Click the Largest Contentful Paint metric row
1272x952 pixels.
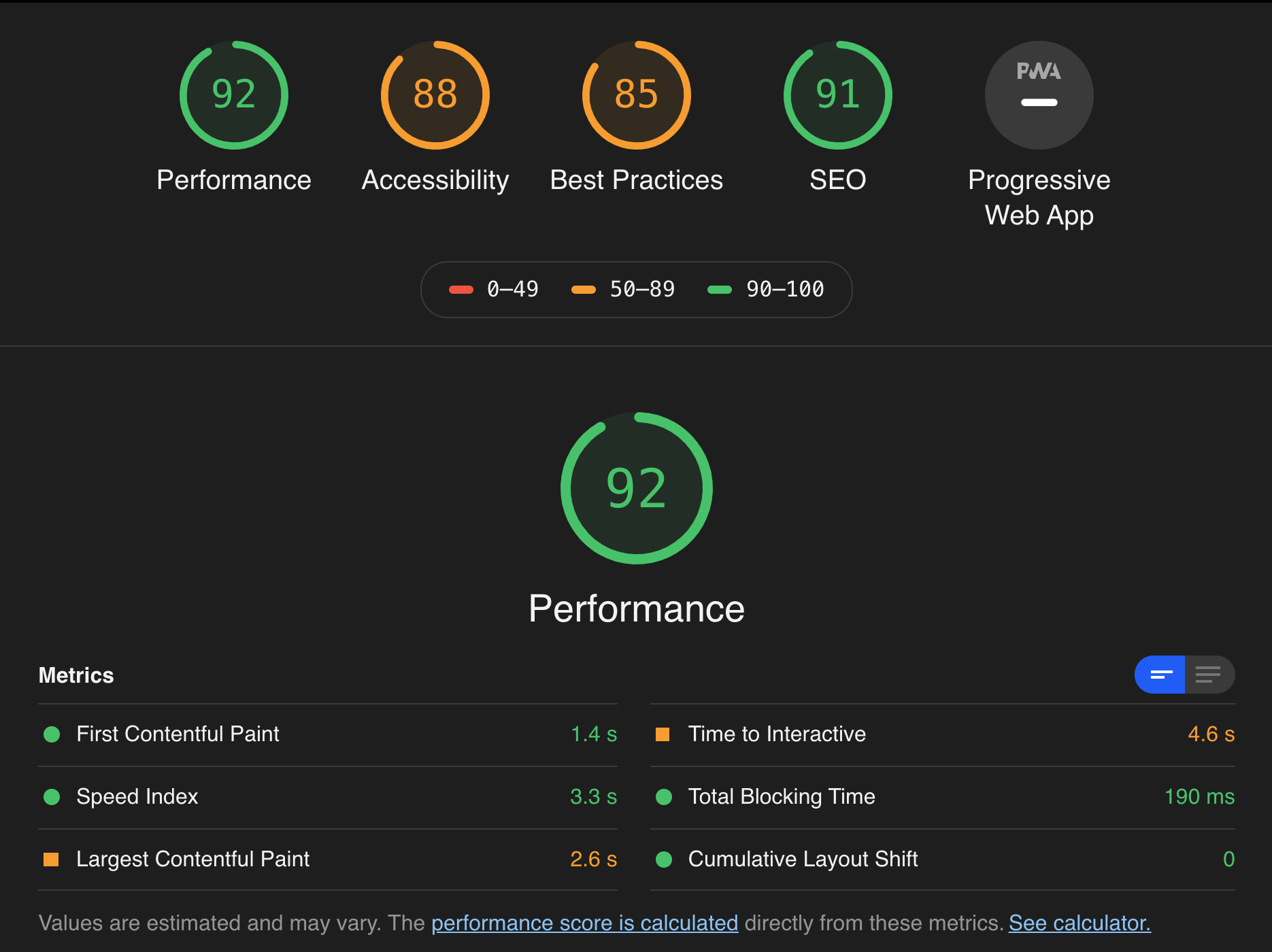tap(328, 860)
